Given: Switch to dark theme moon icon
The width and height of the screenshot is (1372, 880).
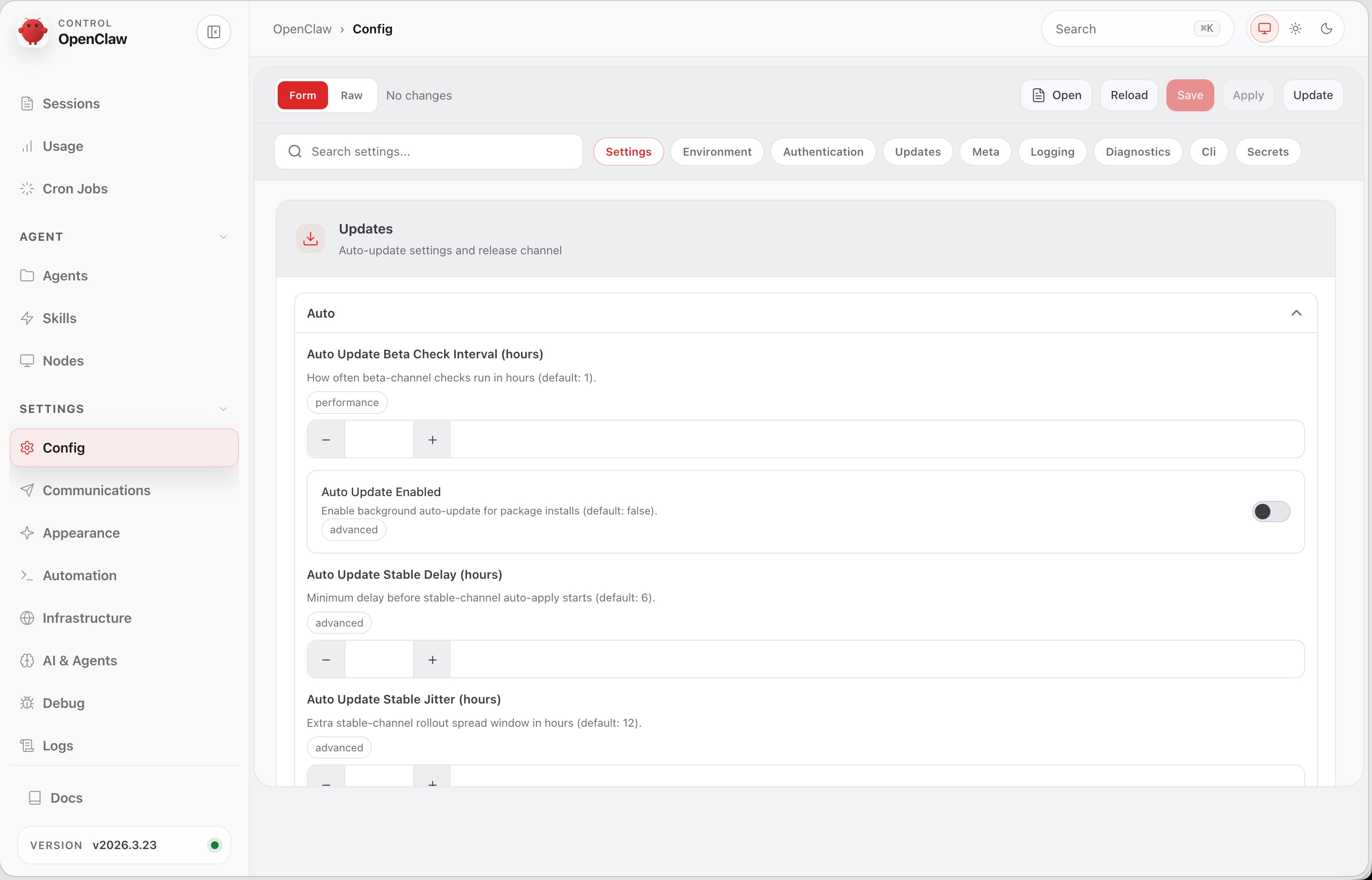Looking at the screenshot, I should click(1326, 29).
